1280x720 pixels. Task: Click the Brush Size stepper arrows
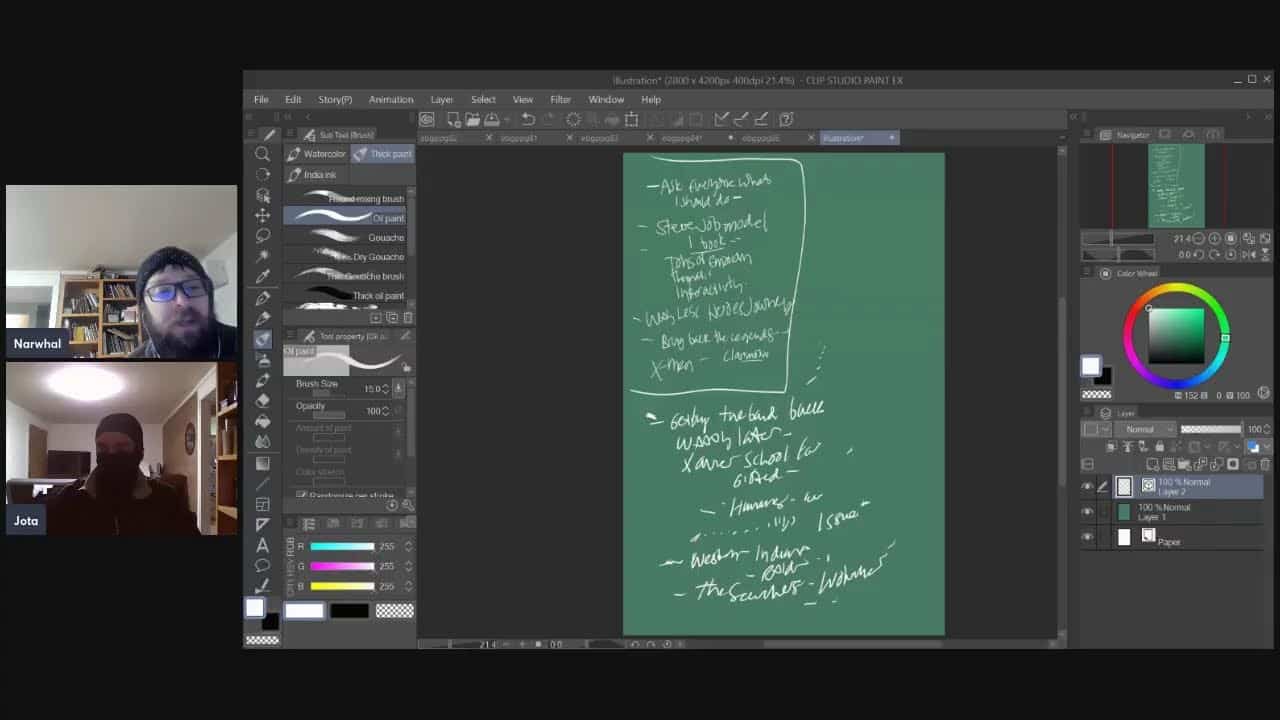(398, 388)
